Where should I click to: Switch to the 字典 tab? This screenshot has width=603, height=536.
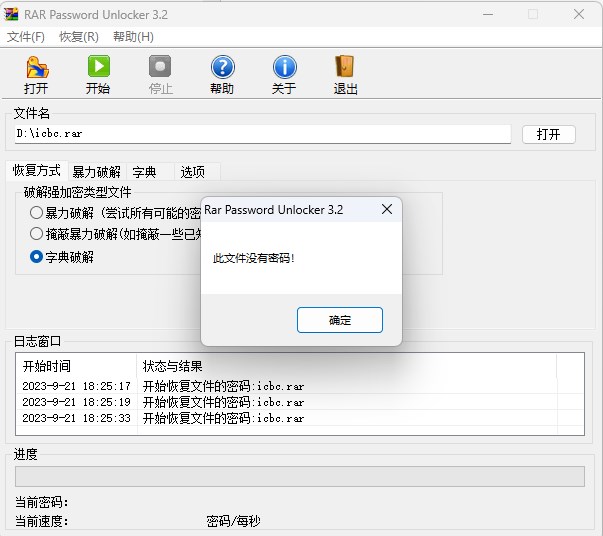pyautogui.click(x=150, y=171)
